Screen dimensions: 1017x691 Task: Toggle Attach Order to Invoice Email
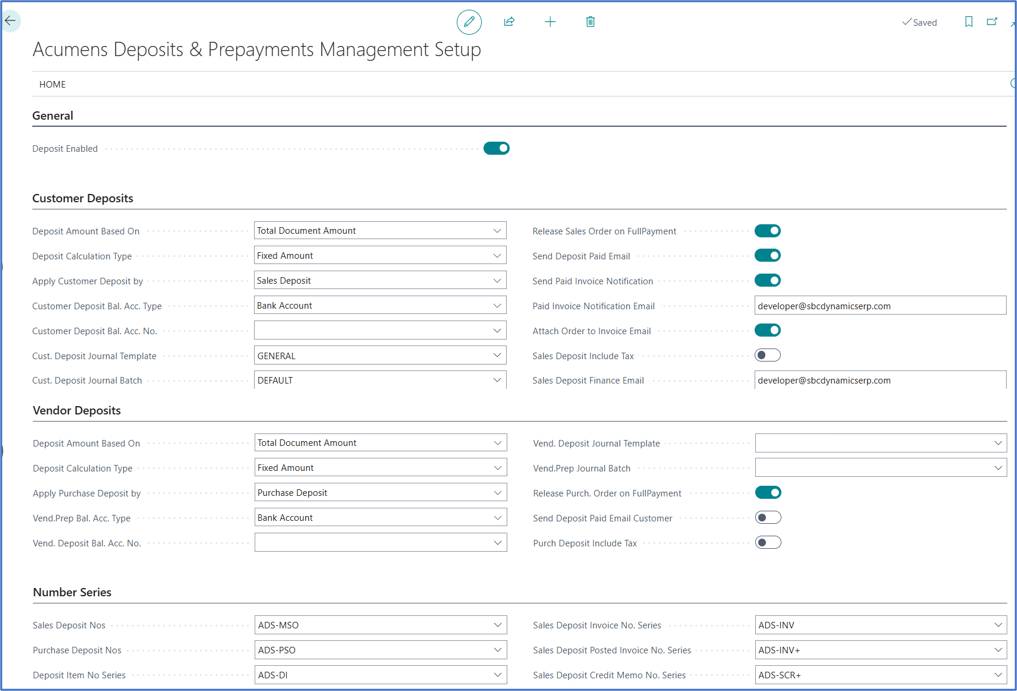(x=767, y=331)
